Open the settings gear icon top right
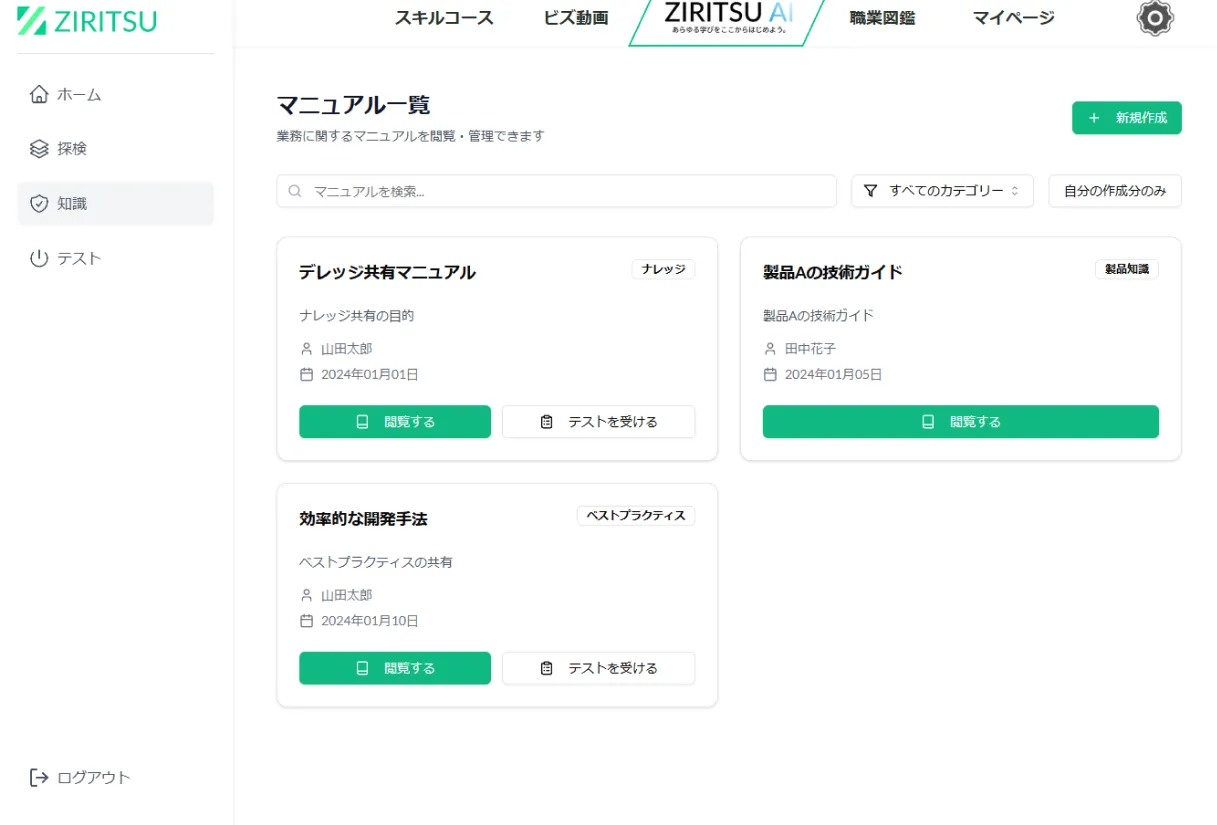This screenshot has height=825, width=1217. [1154, 18]
